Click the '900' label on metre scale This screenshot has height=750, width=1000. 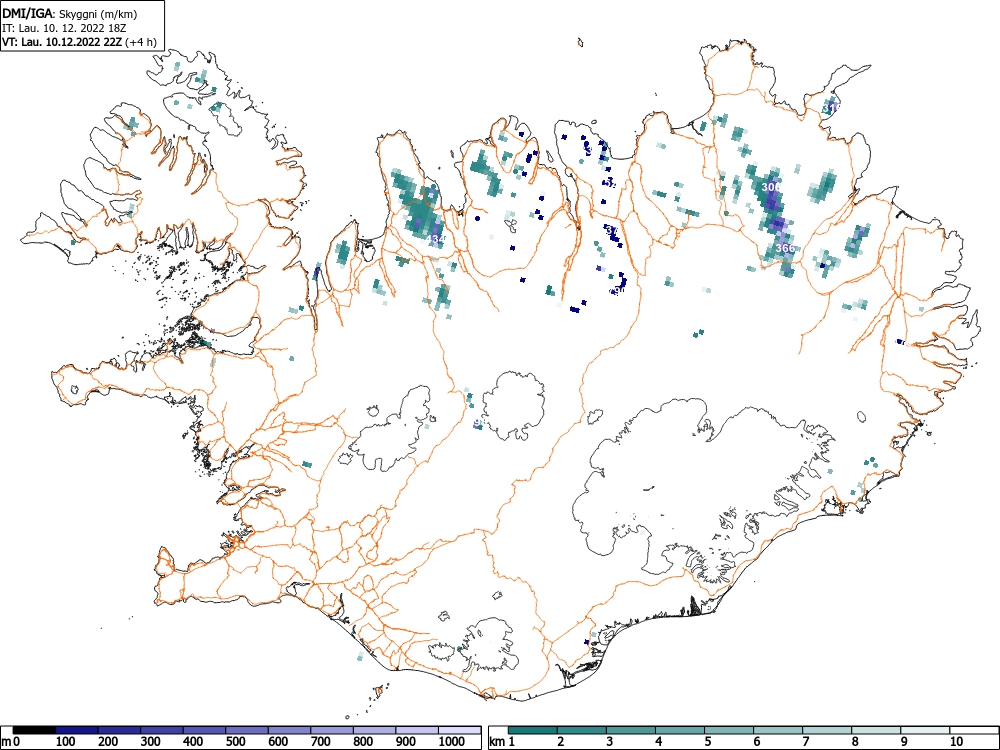406,742
